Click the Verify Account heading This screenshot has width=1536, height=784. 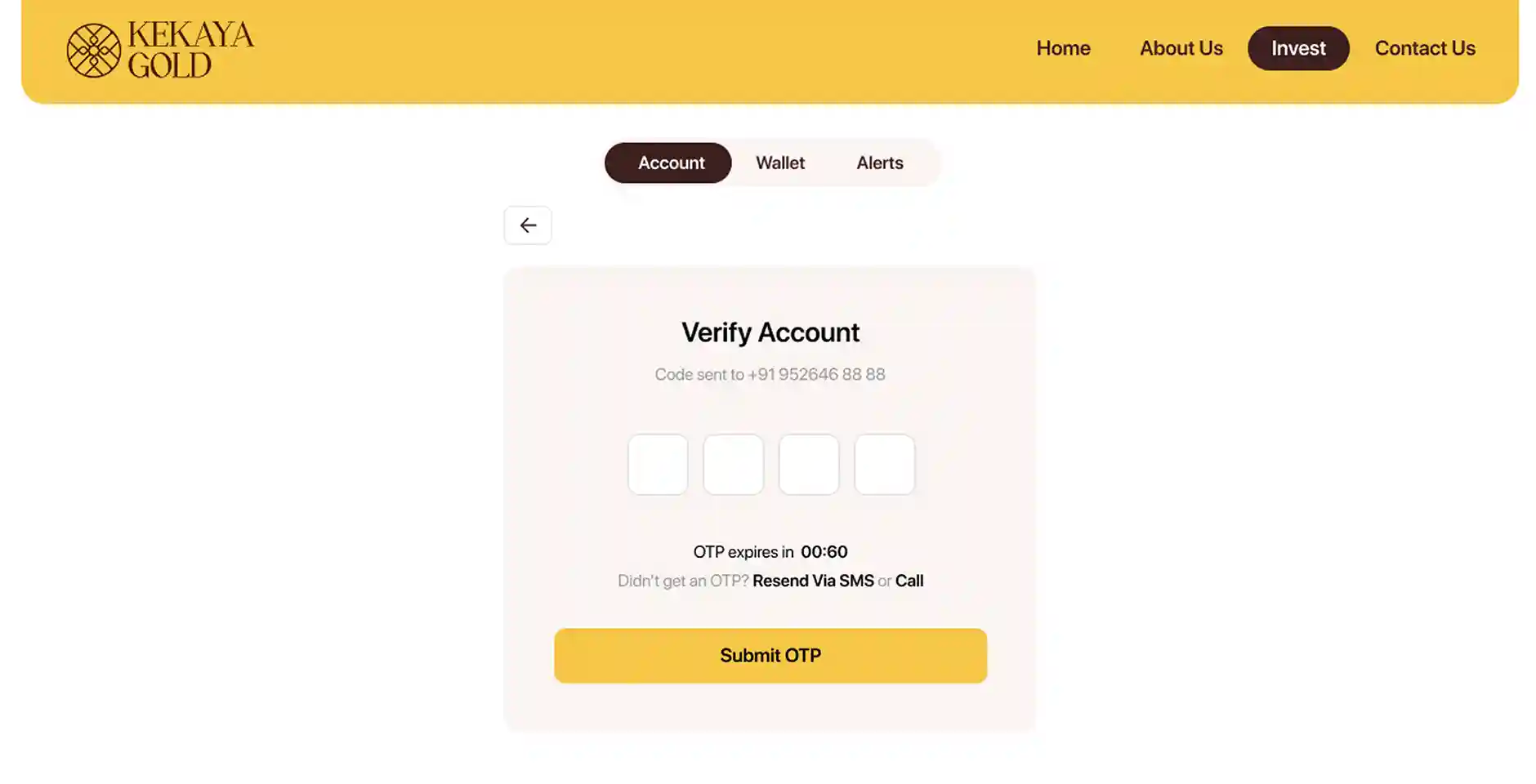(x=770, y=332)
